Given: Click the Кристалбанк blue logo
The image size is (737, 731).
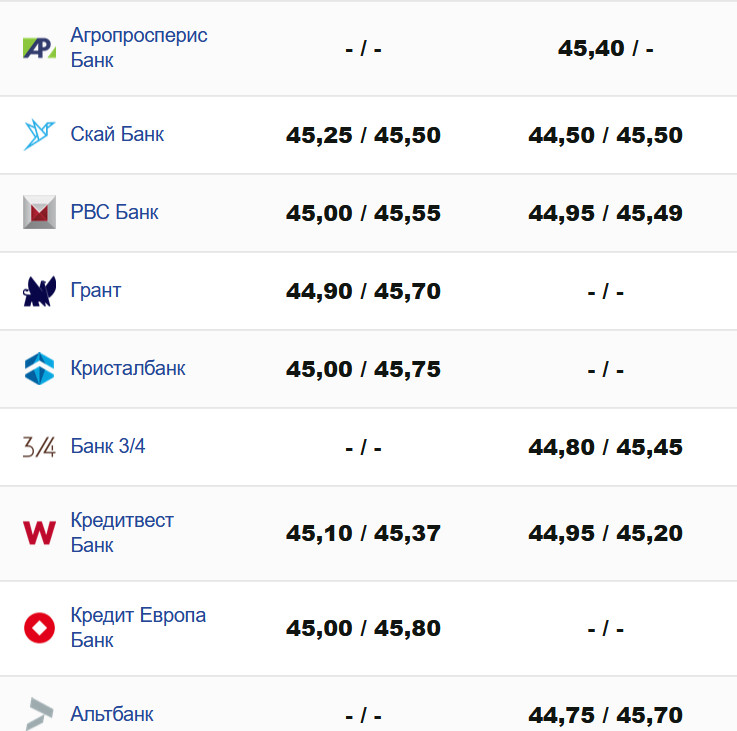Looking at the screenshot, I should pos(39,369).
